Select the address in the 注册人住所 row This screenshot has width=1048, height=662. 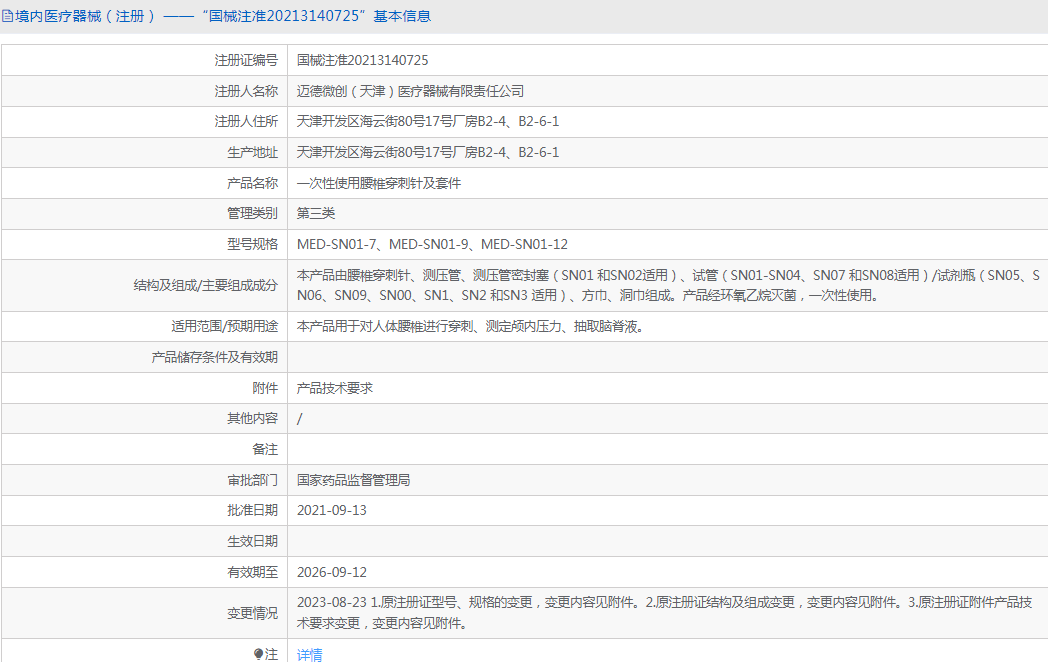coord(428,121)
